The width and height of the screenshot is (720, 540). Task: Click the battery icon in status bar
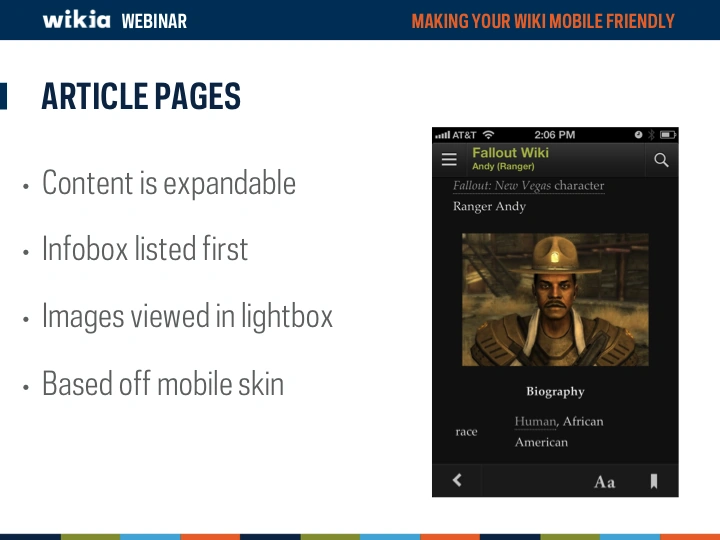tap(668, 135)
